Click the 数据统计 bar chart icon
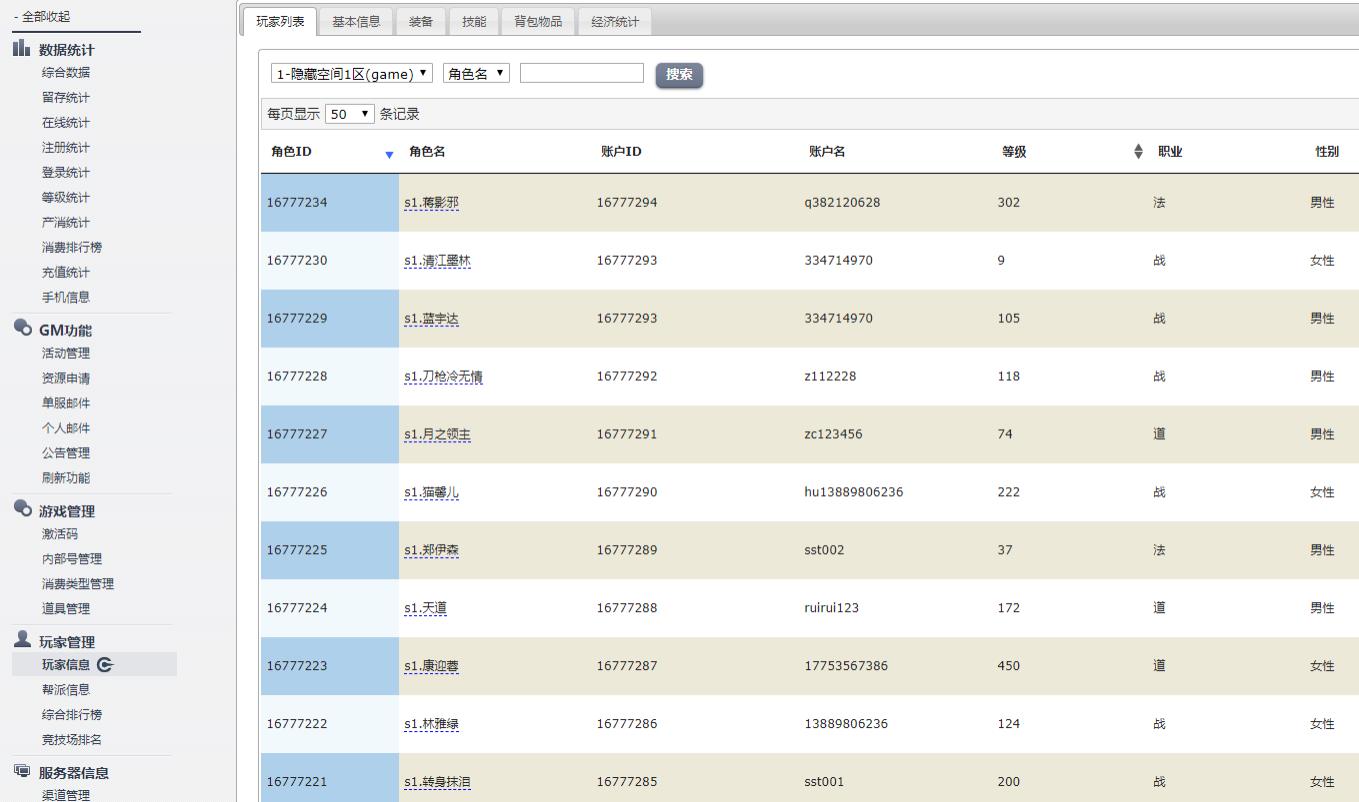The image size is (1359, 802). (x=22, y=48)
